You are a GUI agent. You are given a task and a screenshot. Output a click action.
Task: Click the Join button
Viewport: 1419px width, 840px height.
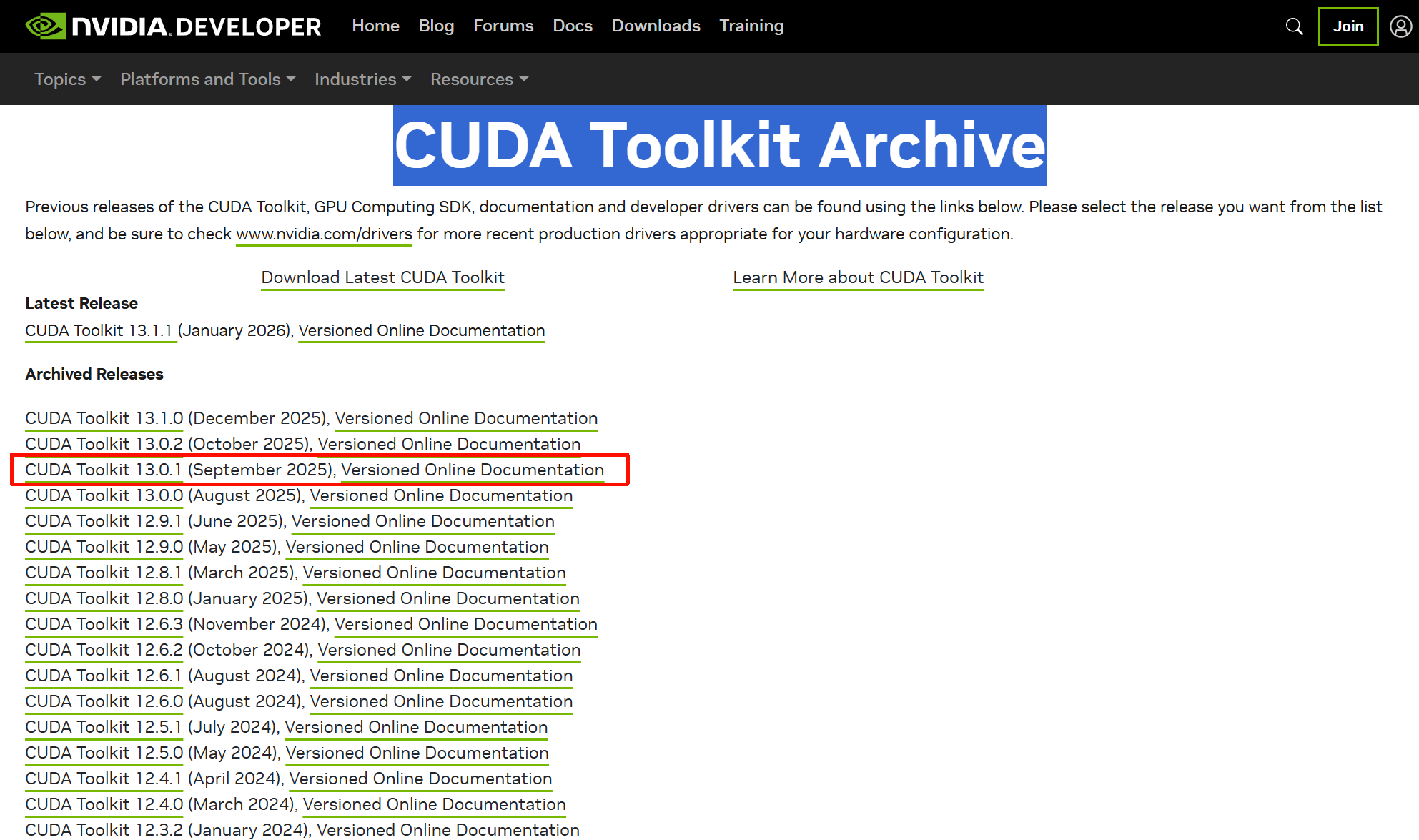1348,26
